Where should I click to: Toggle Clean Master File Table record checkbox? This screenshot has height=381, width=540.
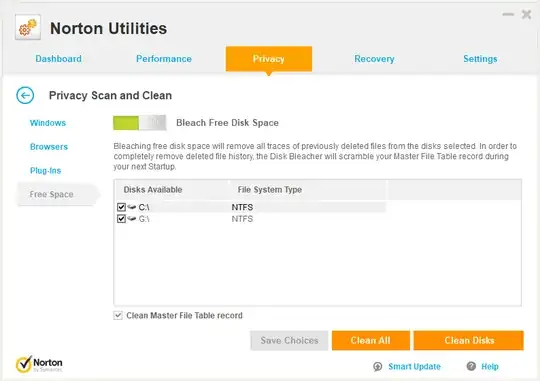118,316
